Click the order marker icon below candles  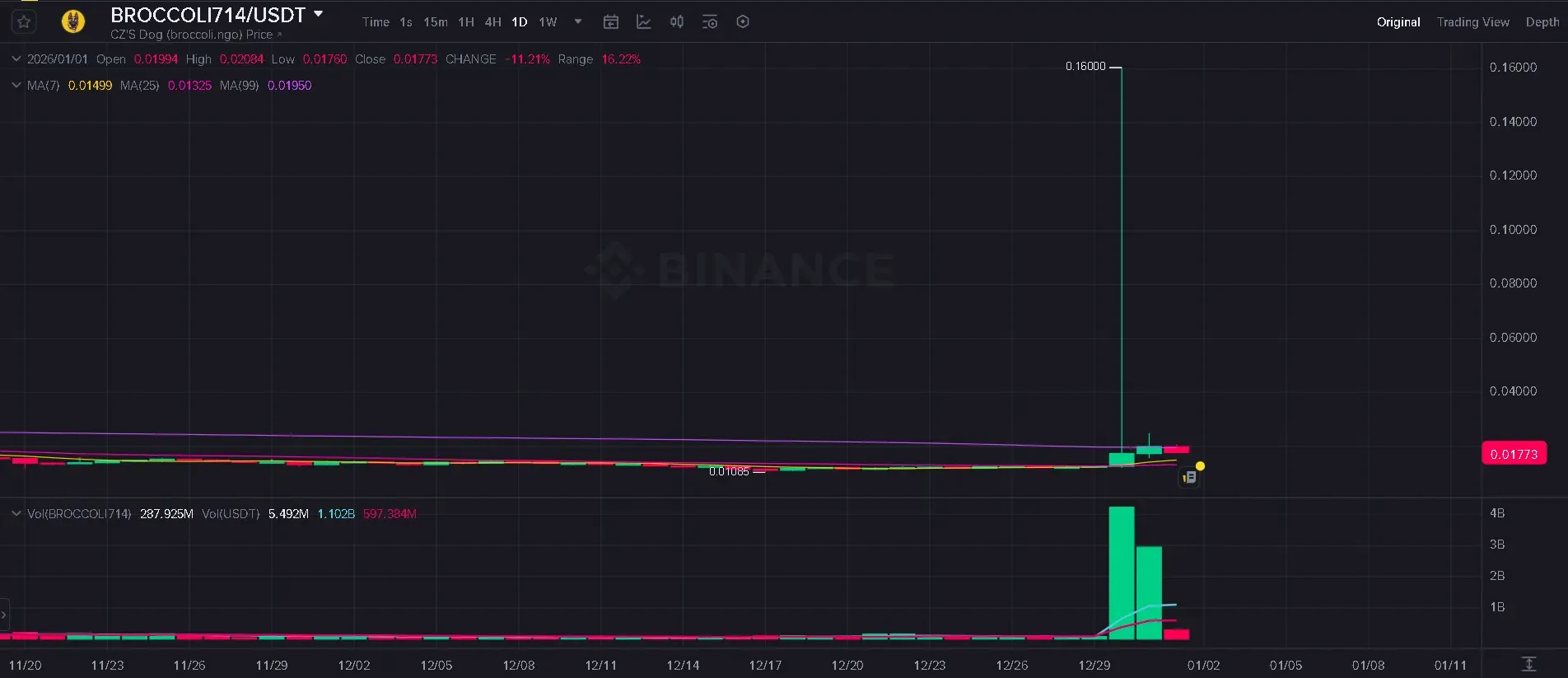[x=1189, y=477]
